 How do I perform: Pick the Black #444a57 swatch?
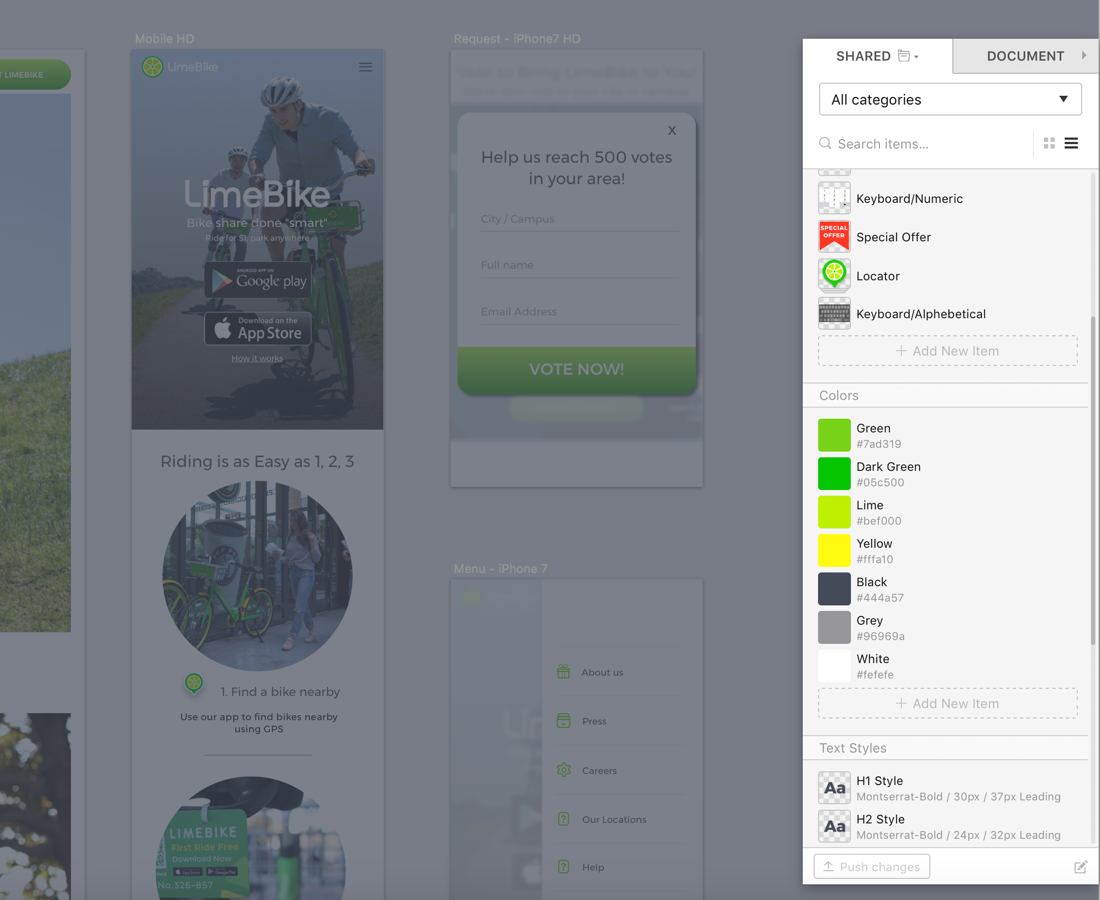coord(834,589)
